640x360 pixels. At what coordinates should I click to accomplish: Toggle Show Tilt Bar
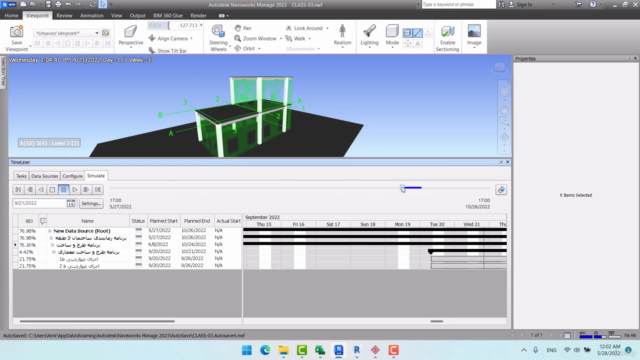click(168, 51)
